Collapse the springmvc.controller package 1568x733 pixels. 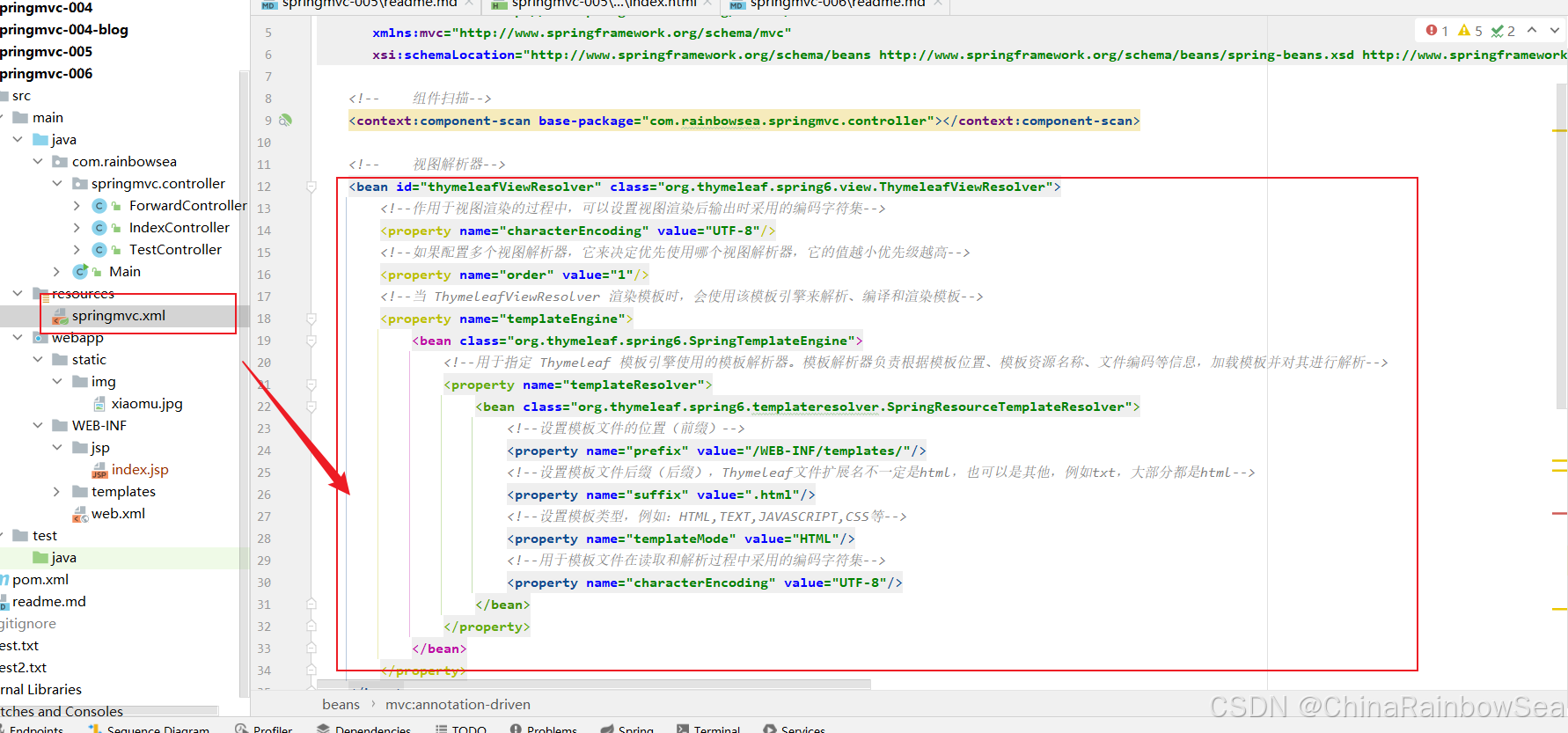point(57,184)
